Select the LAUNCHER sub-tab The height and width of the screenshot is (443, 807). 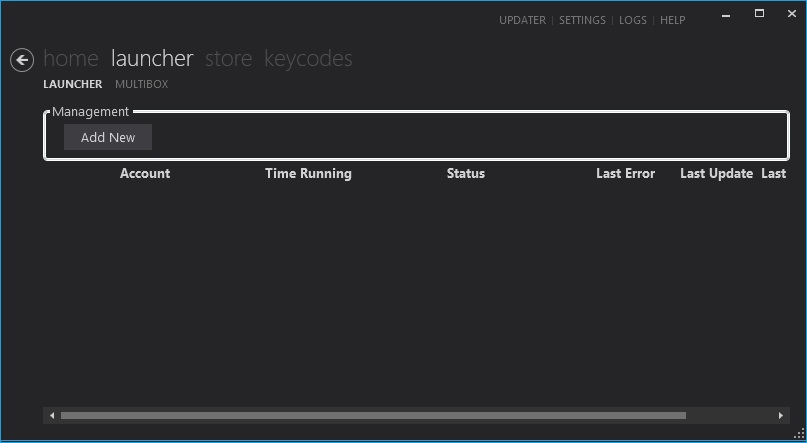72,84
